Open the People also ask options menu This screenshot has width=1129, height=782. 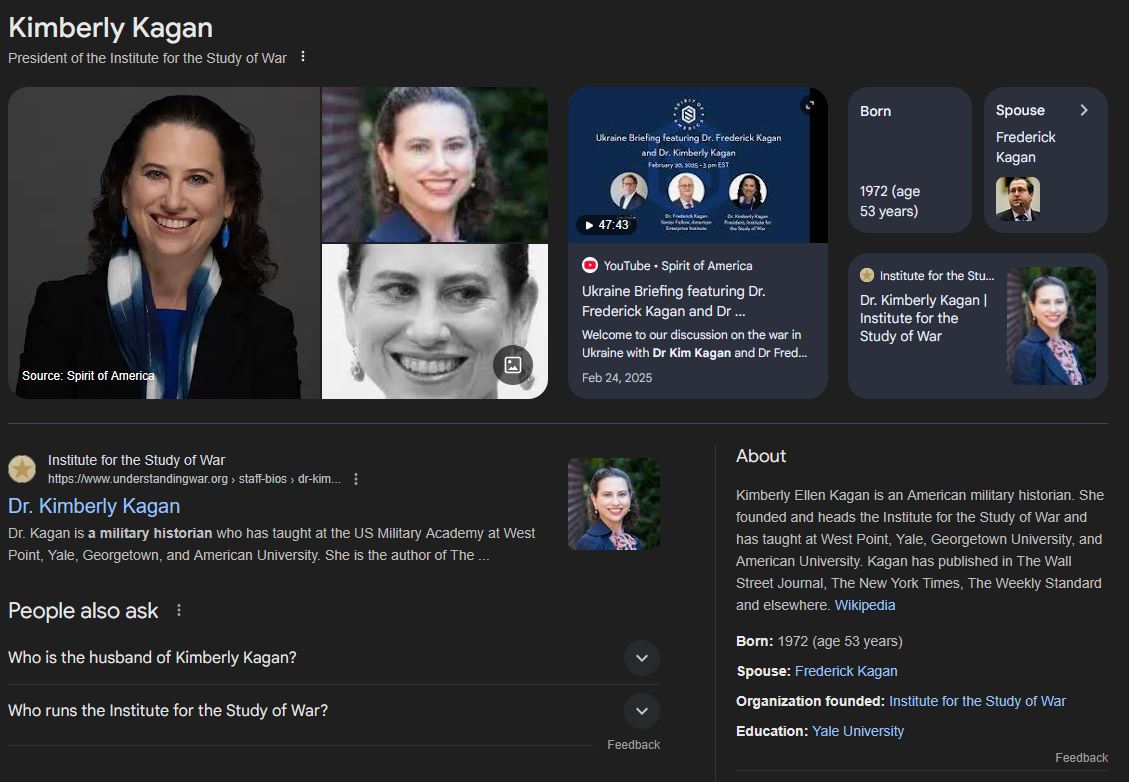(179, 611)
